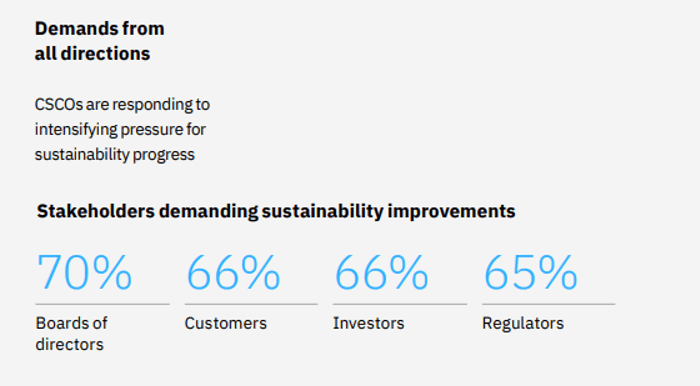Select the 66% figure above Investors

(x=381, y=272)
